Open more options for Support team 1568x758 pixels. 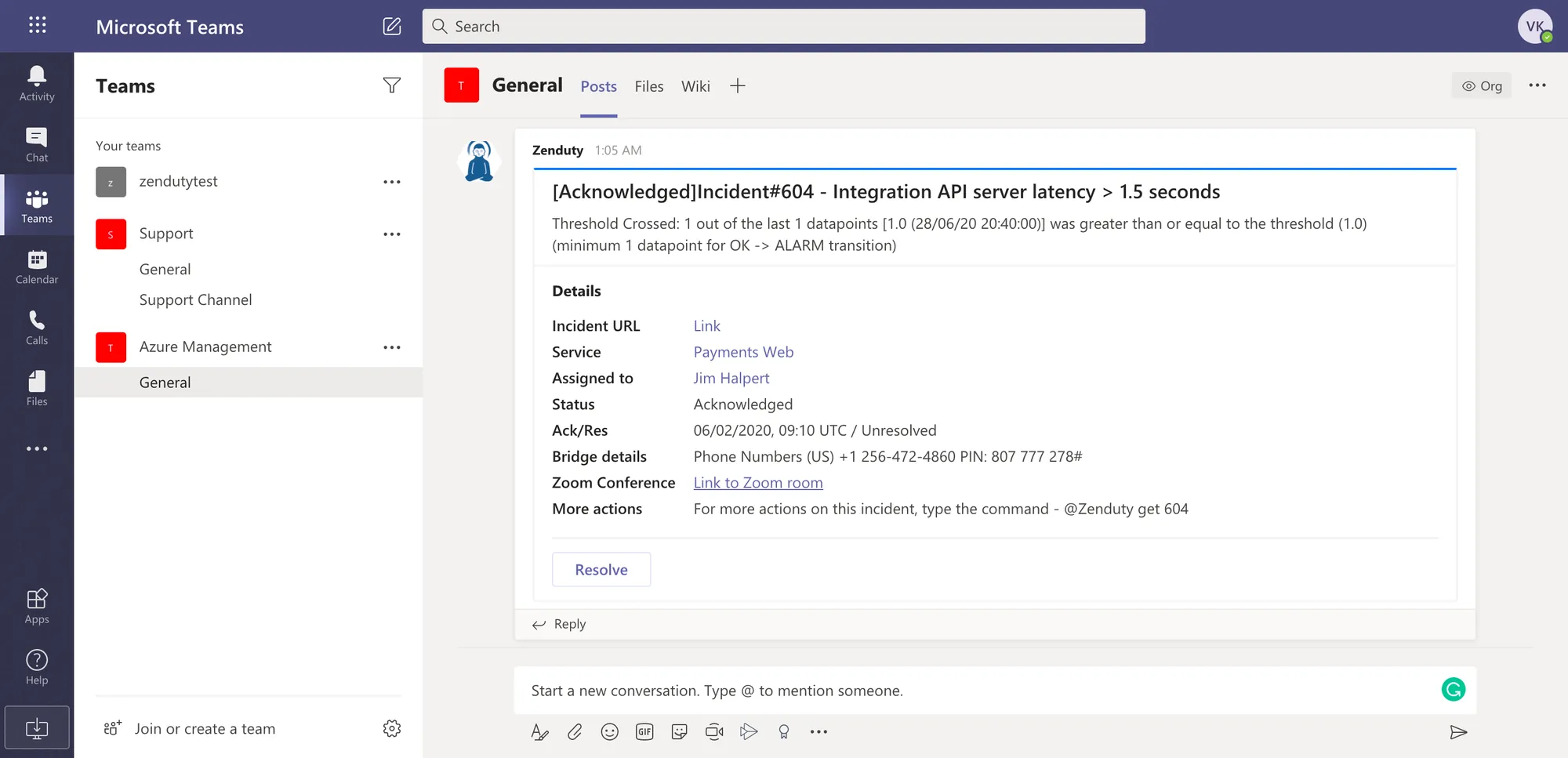392,234
